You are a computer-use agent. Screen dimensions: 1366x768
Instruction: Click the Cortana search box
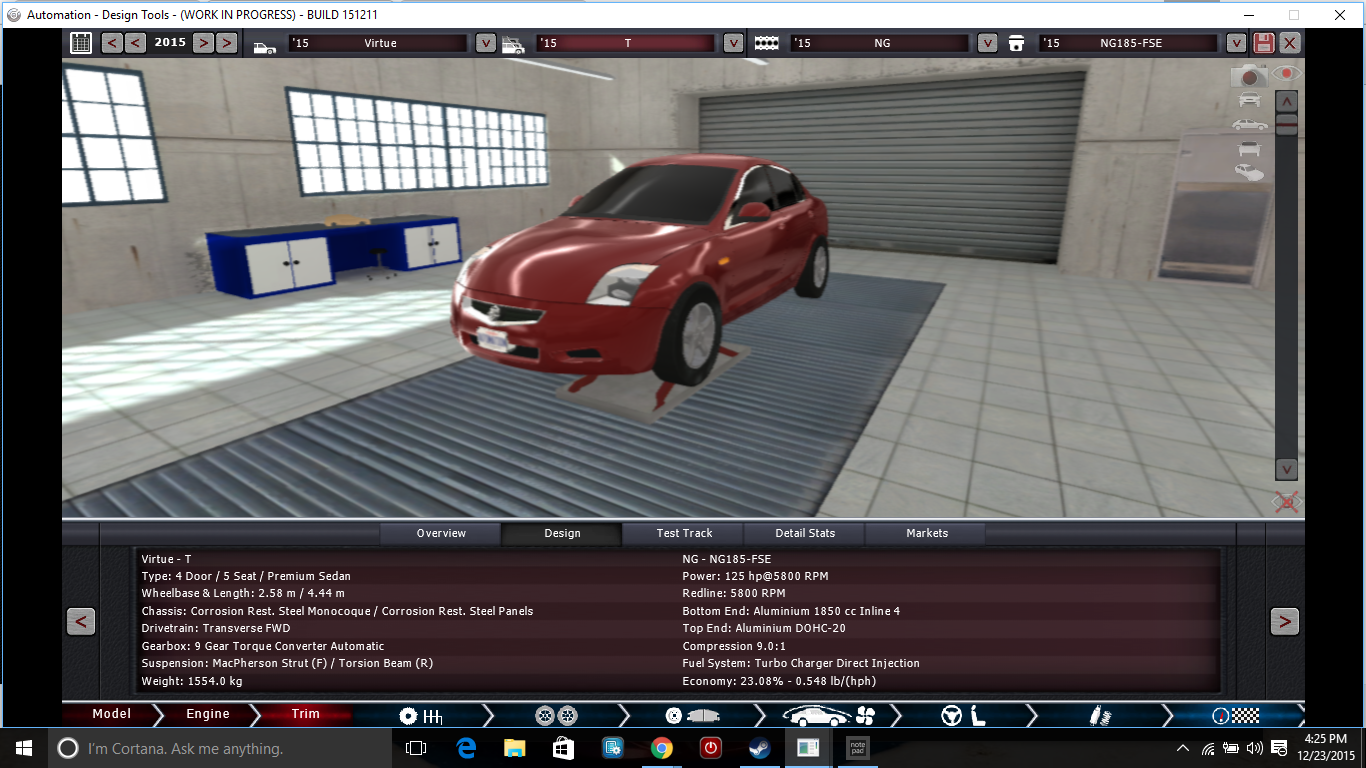(x=220, y=748)
